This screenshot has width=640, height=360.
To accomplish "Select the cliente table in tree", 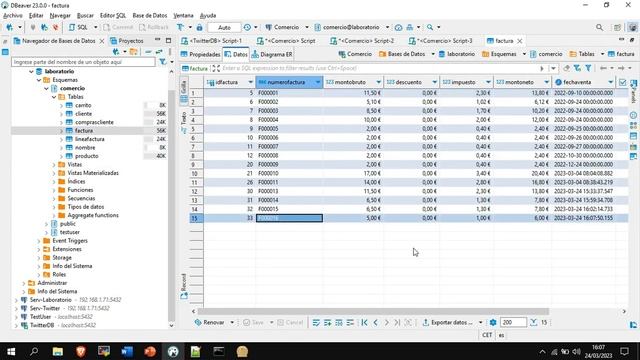I will [83, 114].
